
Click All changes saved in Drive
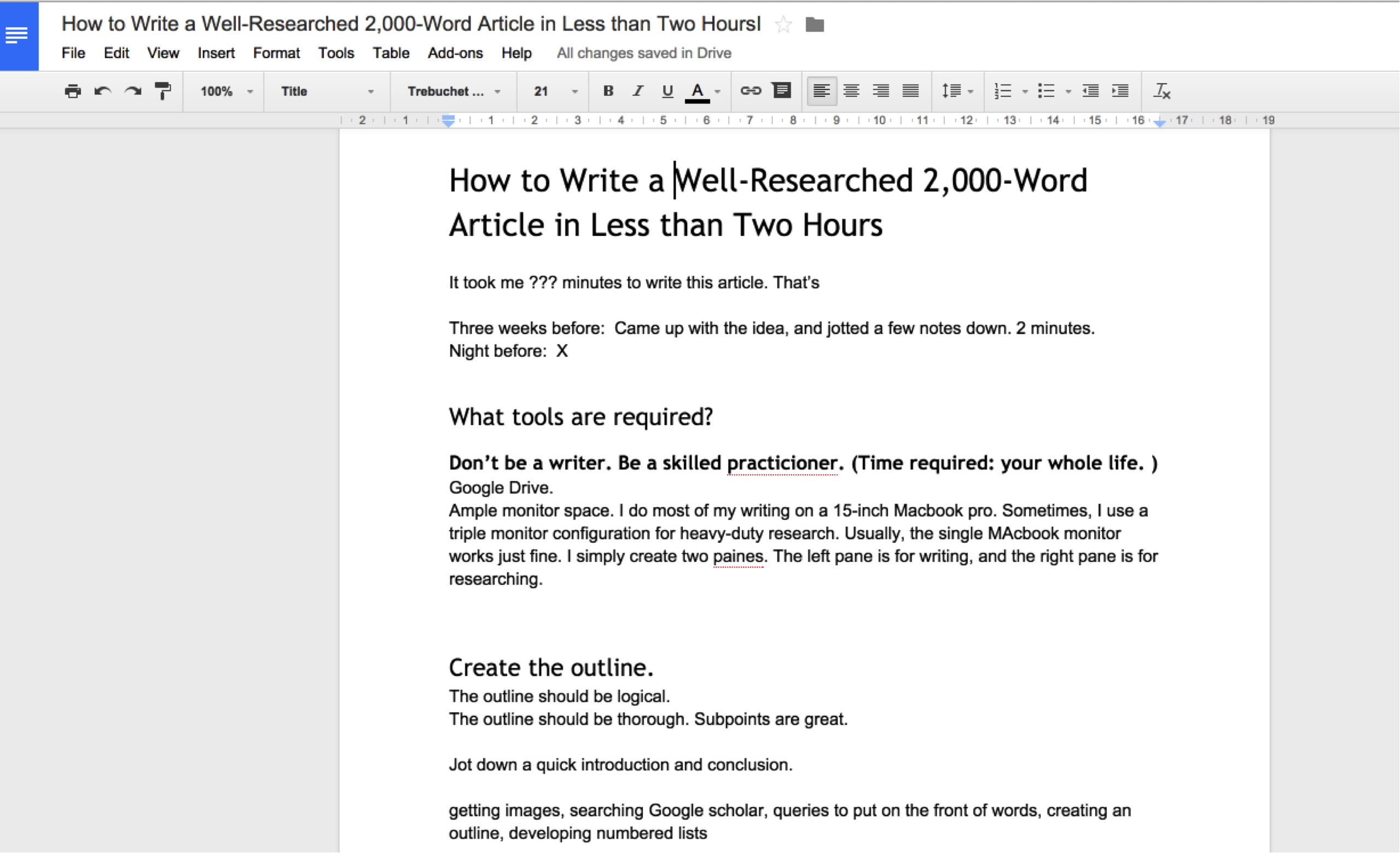point(644,53)
